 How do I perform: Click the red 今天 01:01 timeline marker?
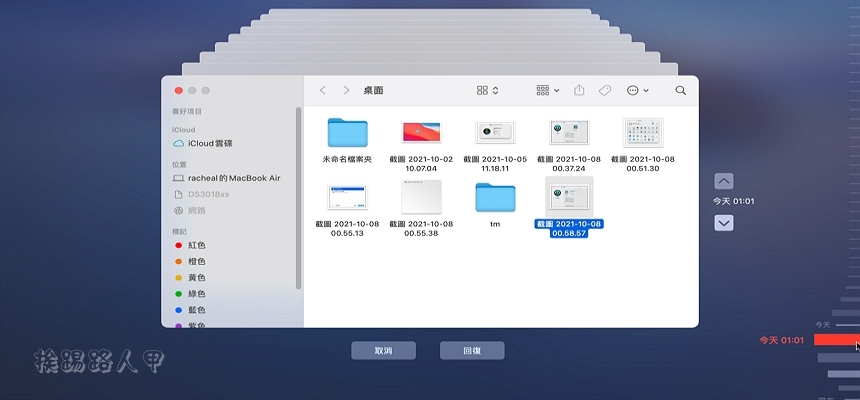coord(834,340)
